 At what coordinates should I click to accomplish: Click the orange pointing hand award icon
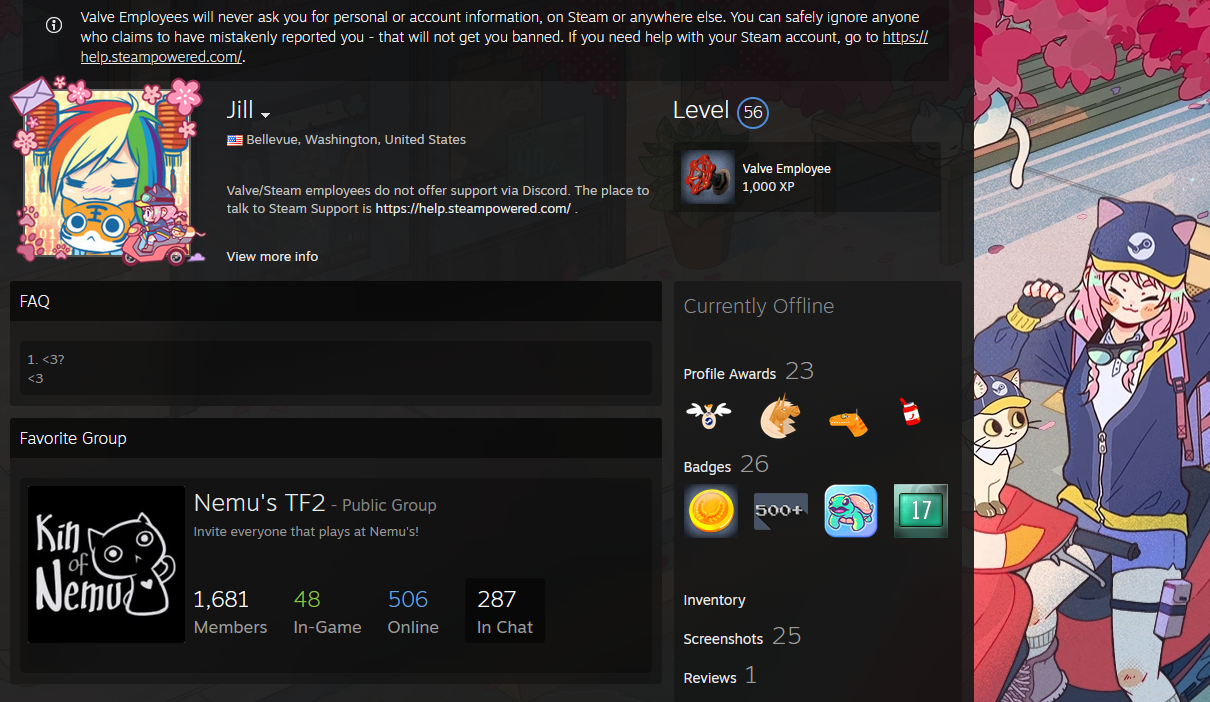tap(849, 422)
